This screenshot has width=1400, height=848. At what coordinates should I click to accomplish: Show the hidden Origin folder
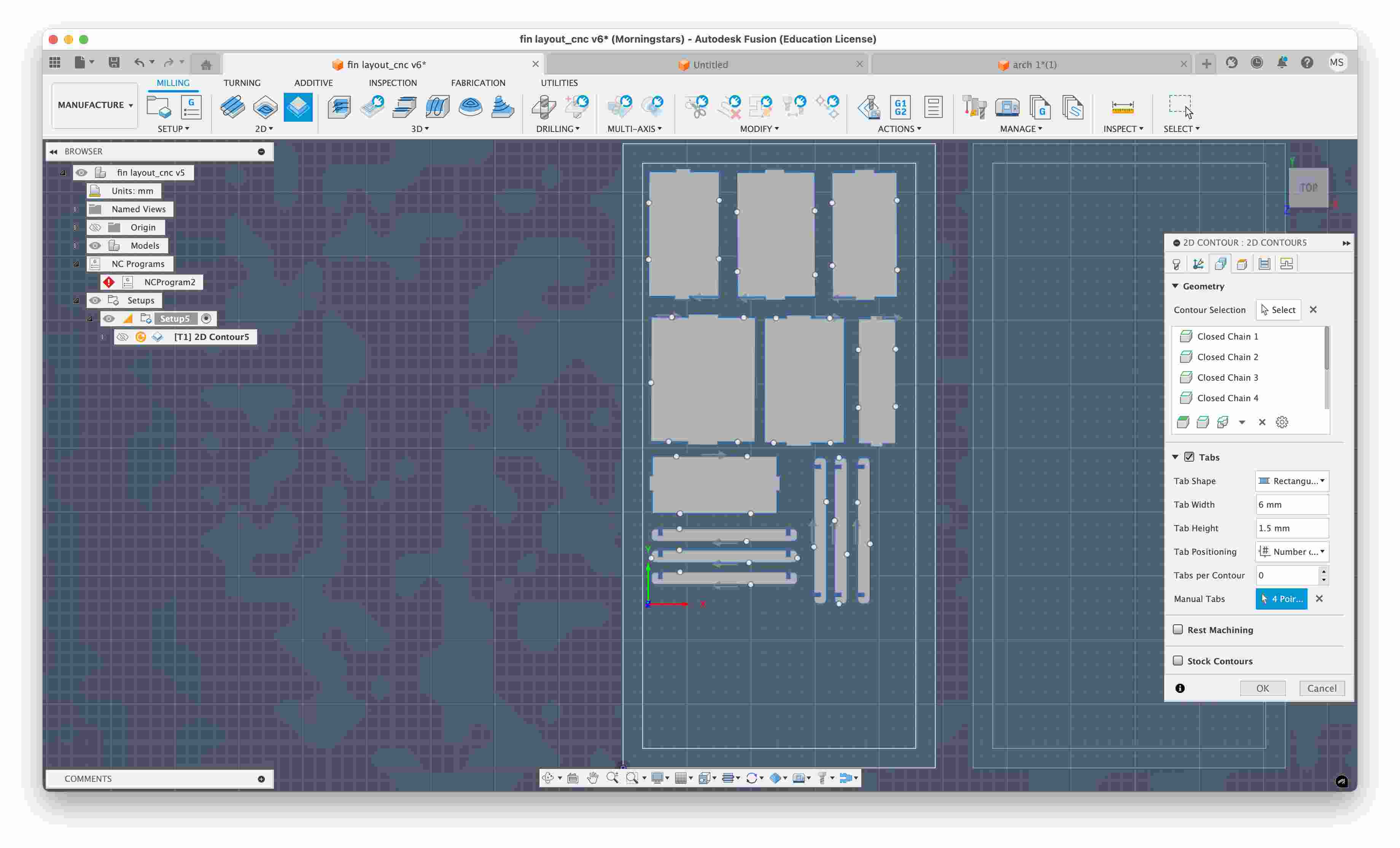pos(95,227)
